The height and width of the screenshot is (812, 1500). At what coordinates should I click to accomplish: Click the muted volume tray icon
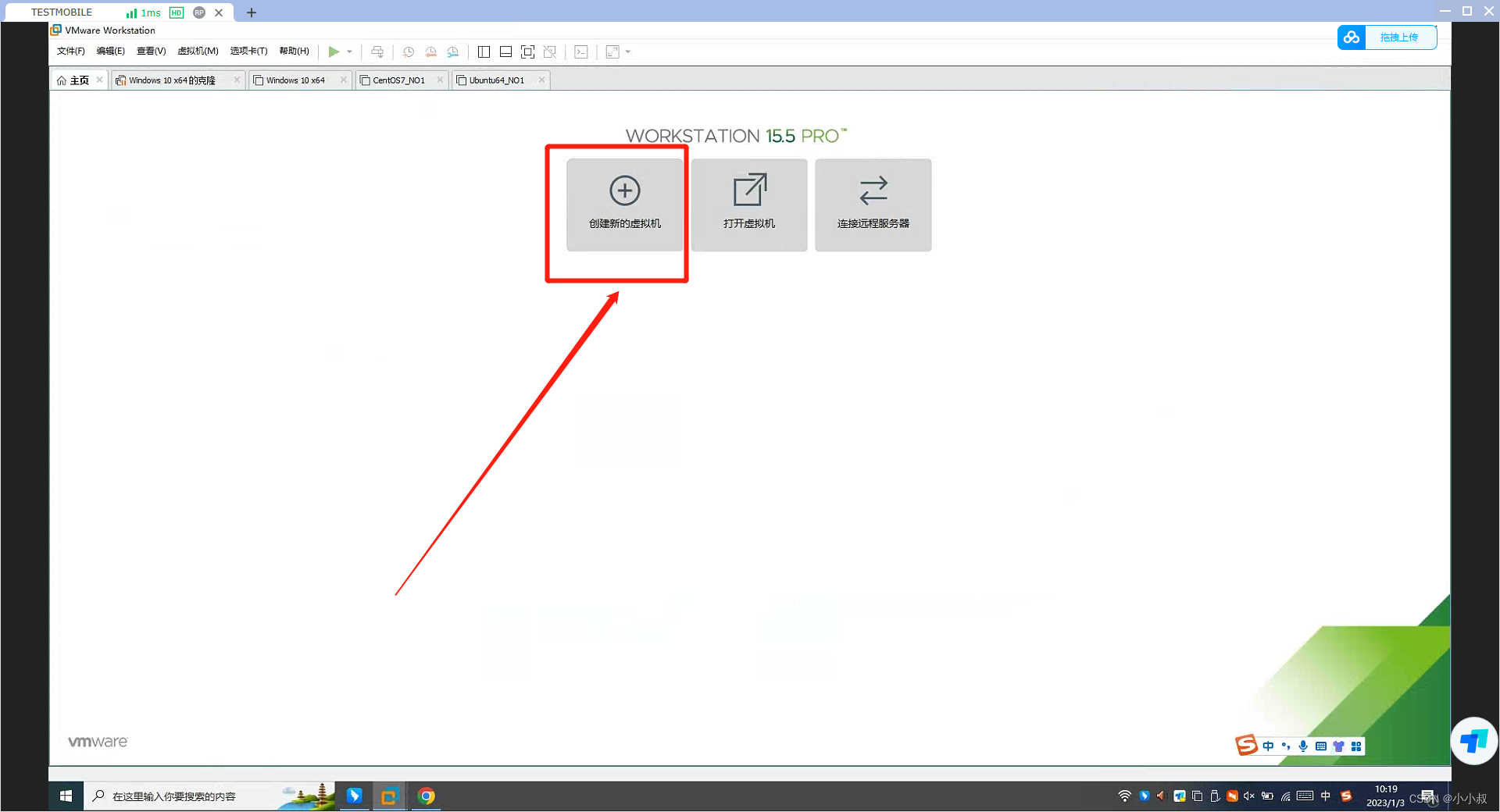point(1248,796)
